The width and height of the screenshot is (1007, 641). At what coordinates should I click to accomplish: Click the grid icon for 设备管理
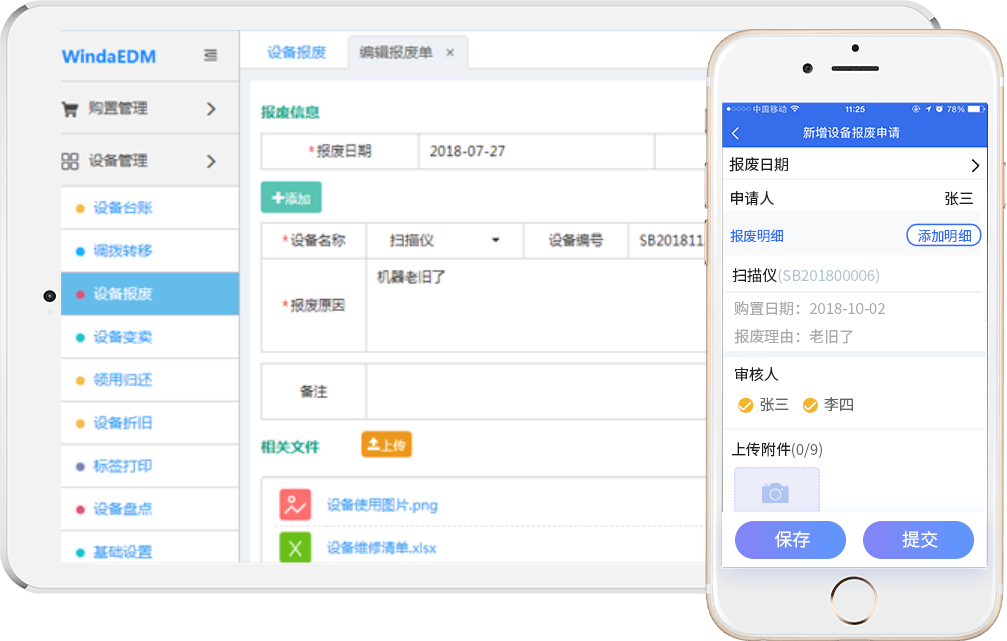pos(70,161)
